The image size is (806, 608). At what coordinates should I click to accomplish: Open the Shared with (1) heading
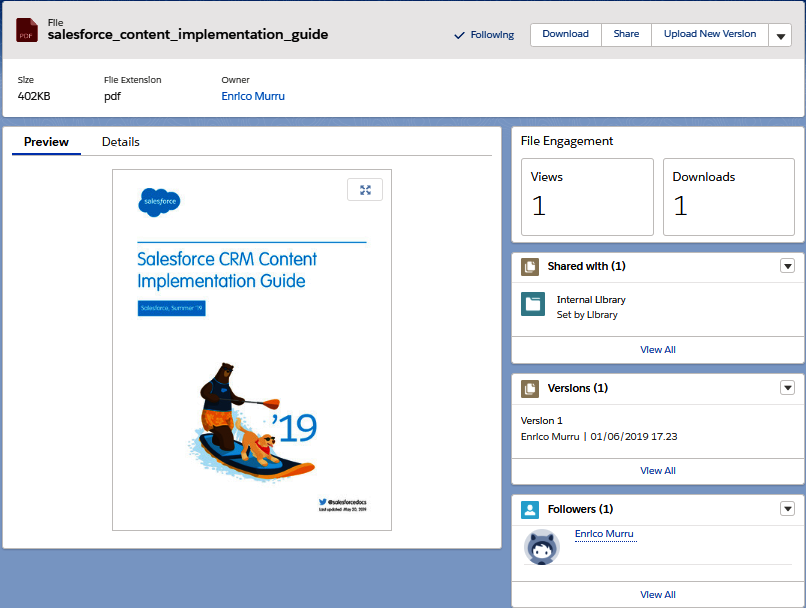587,266
